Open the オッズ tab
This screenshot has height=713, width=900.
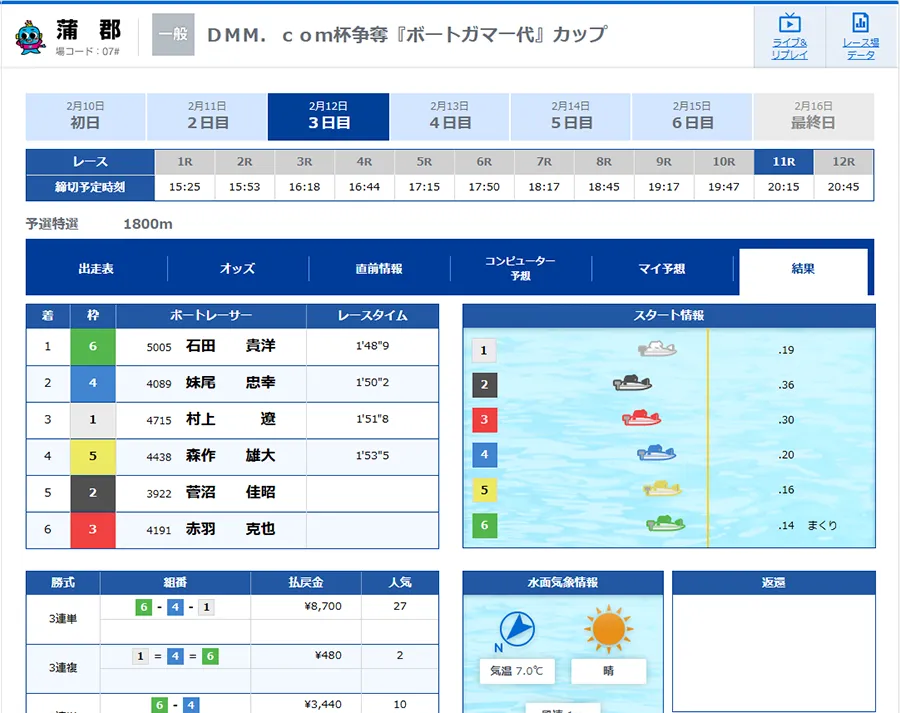tap(238, 268)
